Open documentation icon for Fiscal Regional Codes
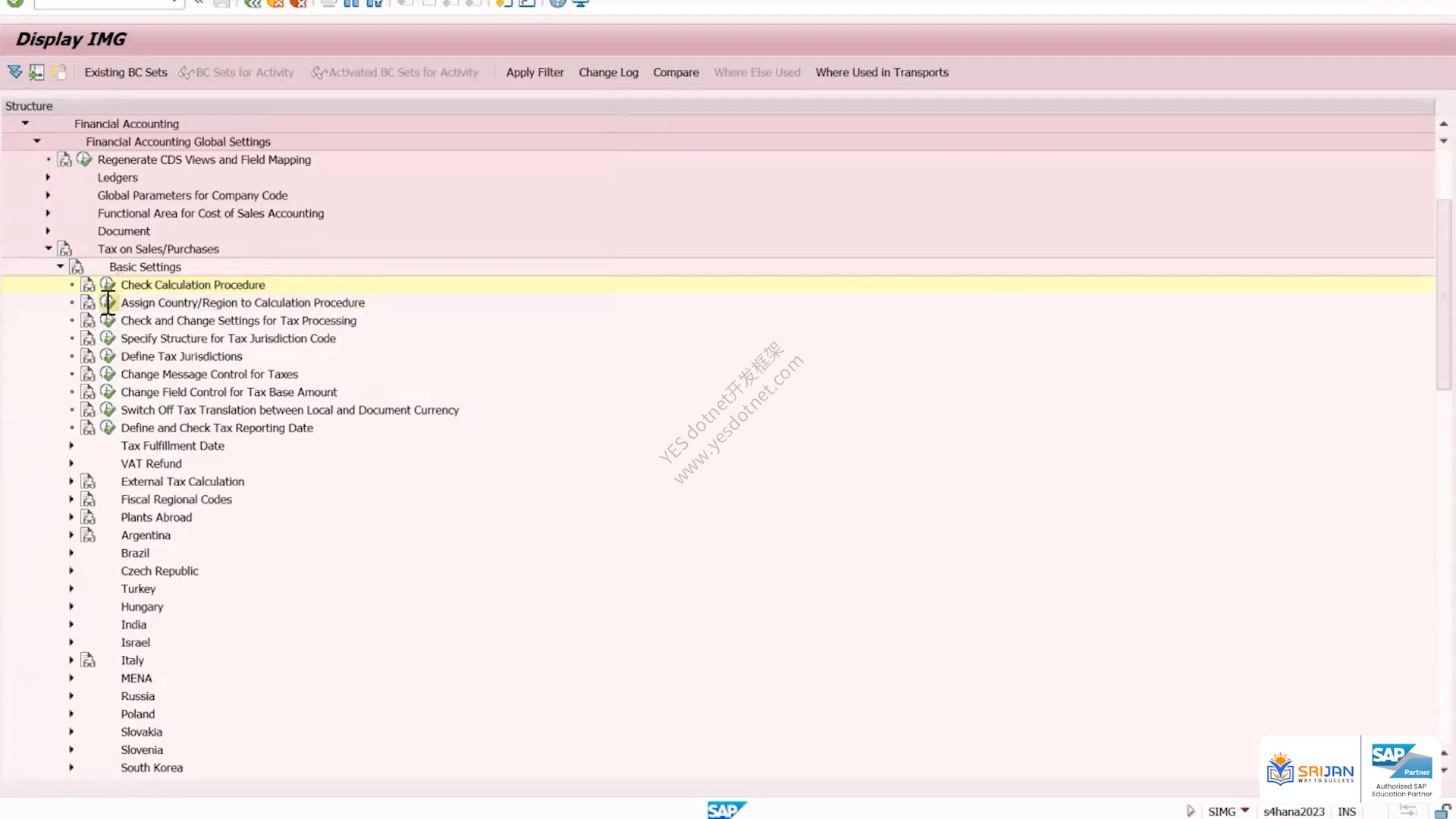 [89, 500]
